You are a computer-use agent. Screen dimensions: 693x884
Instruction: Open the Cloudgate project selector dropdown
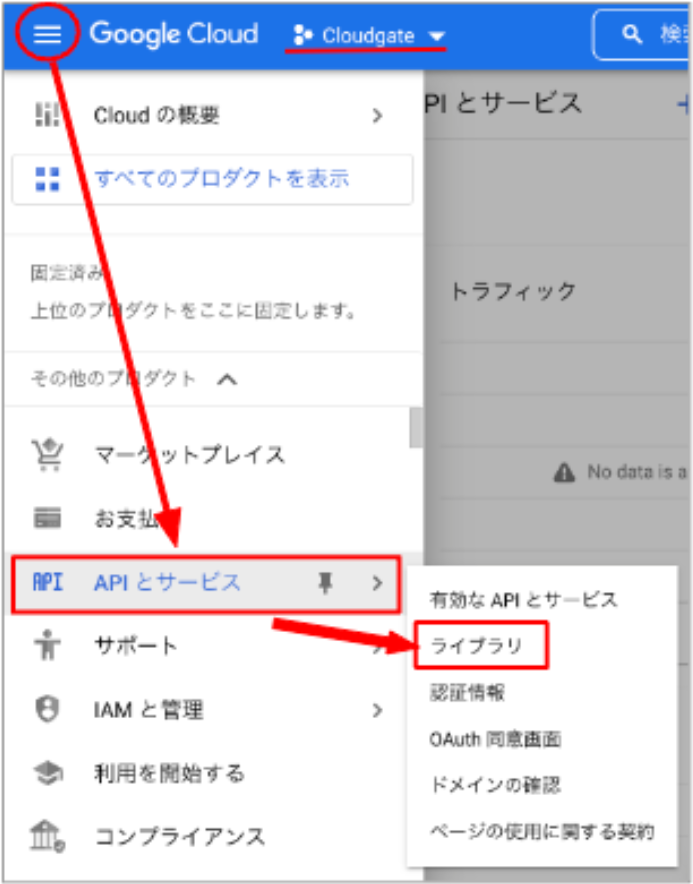point(369,36)
